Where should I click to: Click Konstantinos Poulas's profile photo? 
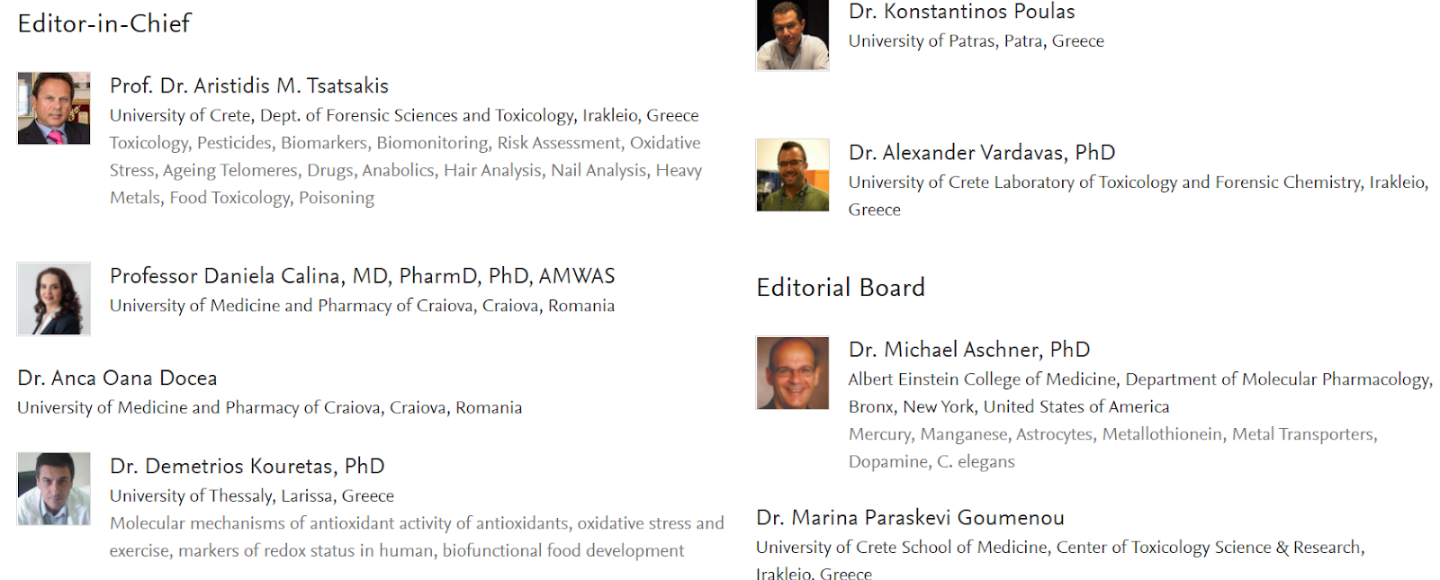click(x=793, y=35)
